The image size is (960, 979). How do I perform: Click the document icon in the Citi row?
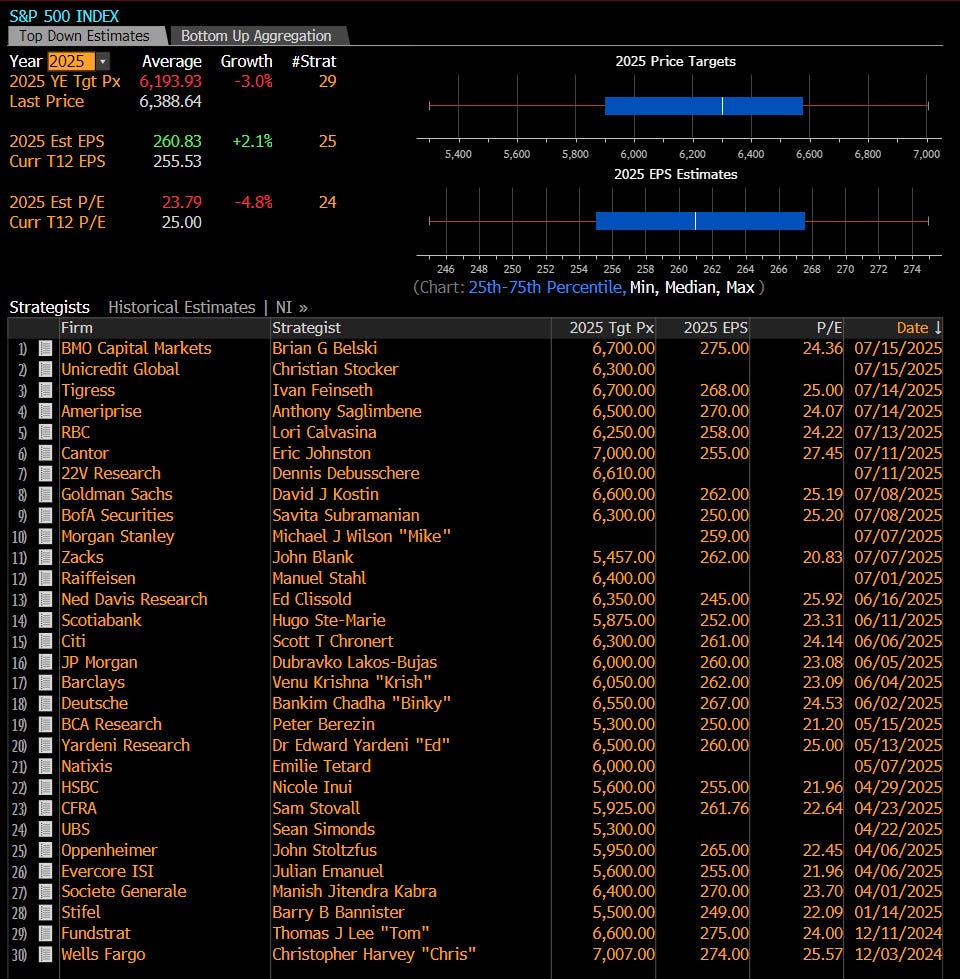coord(46,641)
